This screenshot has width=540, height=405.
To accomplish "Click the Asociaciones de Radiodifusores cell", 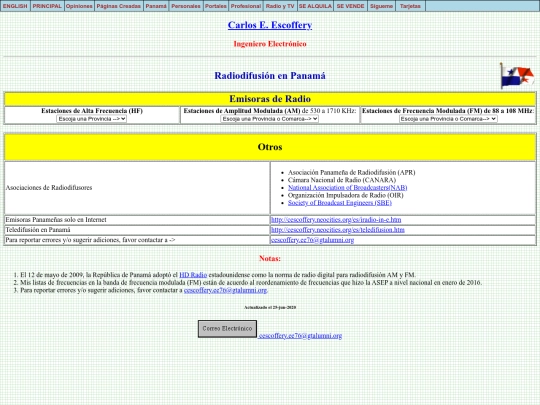I will 137,188.
